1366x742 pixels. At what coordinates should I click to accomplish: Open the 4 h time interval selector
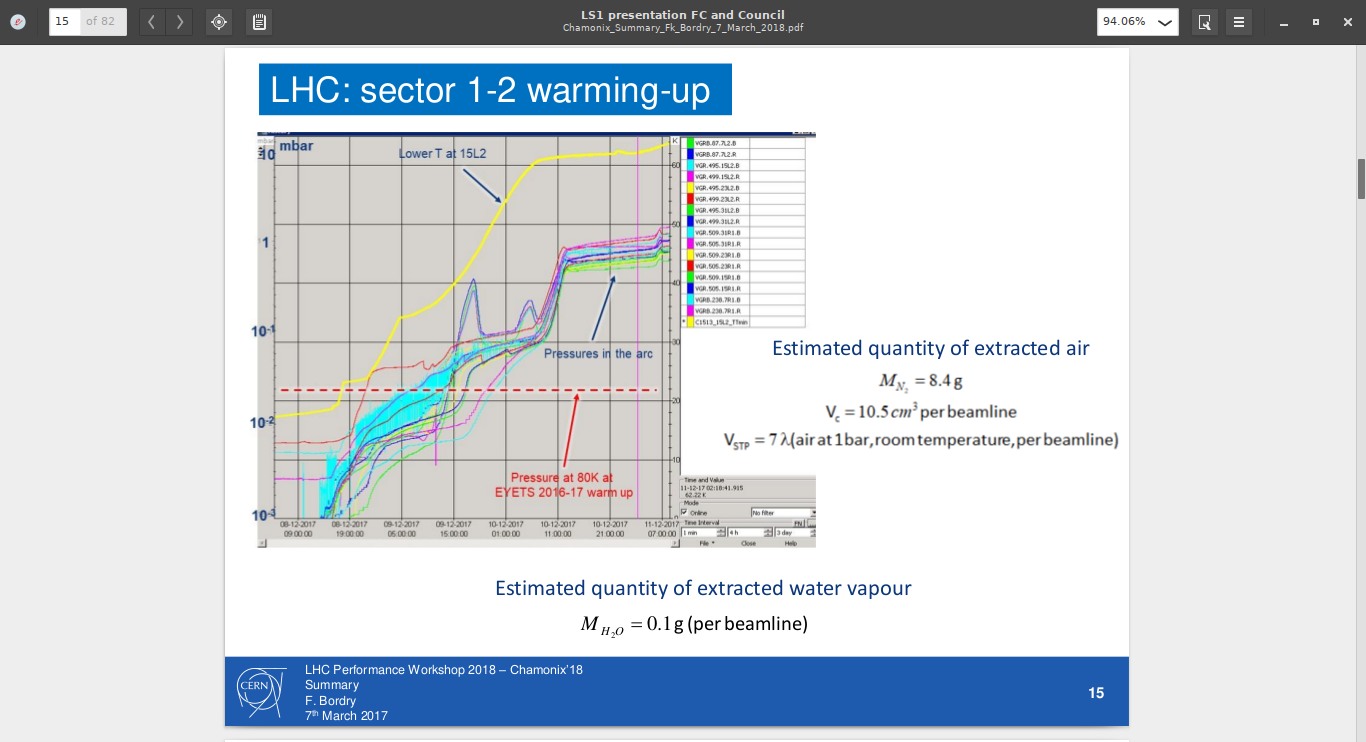749,532
